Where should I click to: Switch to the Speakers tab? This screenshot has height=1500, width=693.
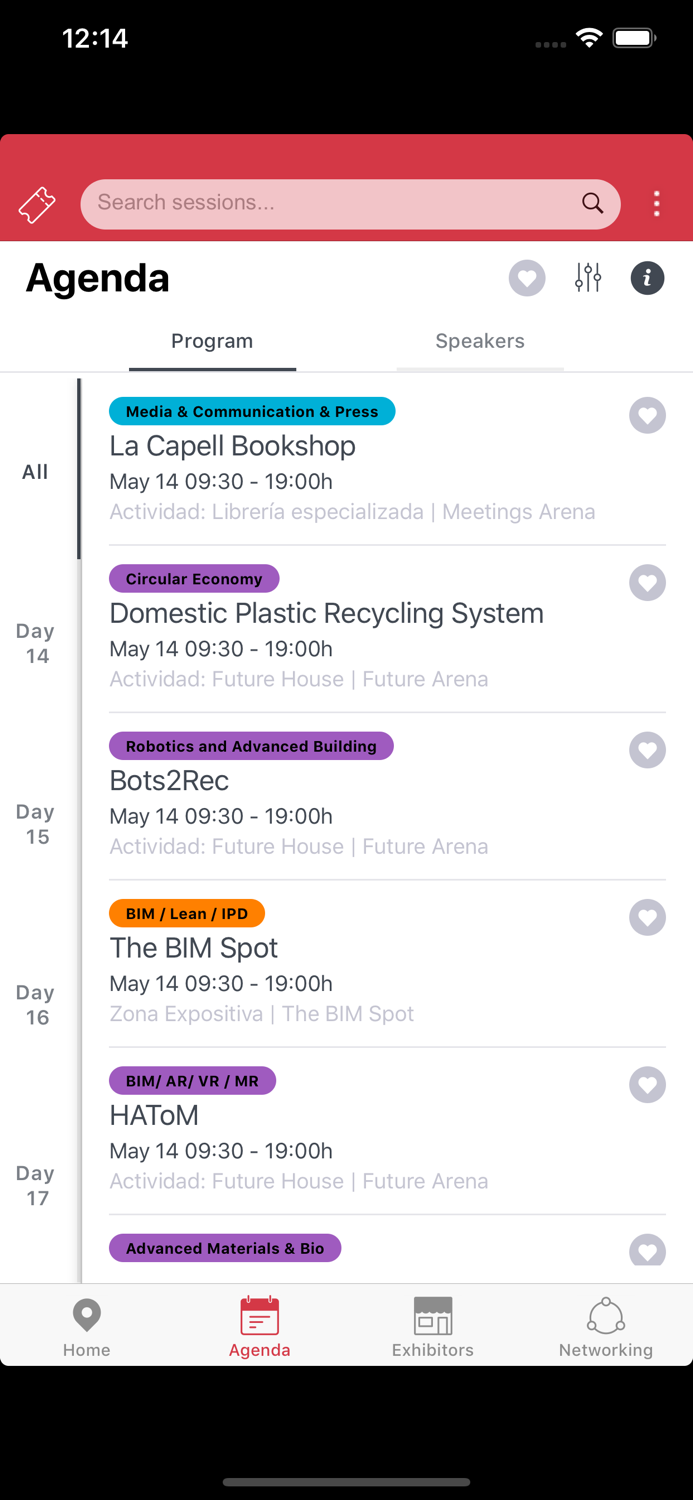[480, 341]
